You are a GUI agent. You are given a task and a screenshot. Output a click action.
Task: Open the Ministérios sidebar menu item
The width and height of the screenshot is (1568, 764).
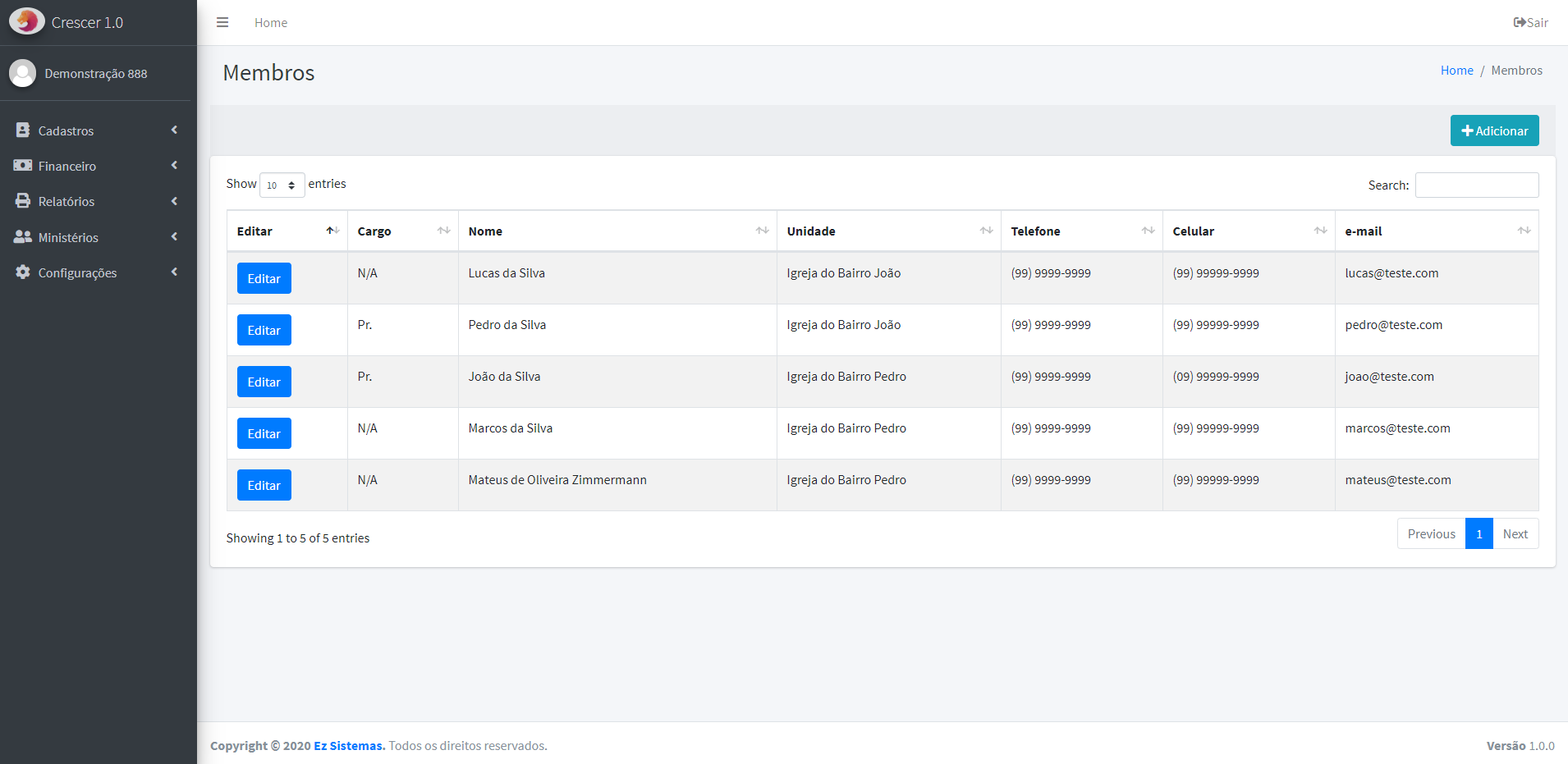click(x=68, y=237)
